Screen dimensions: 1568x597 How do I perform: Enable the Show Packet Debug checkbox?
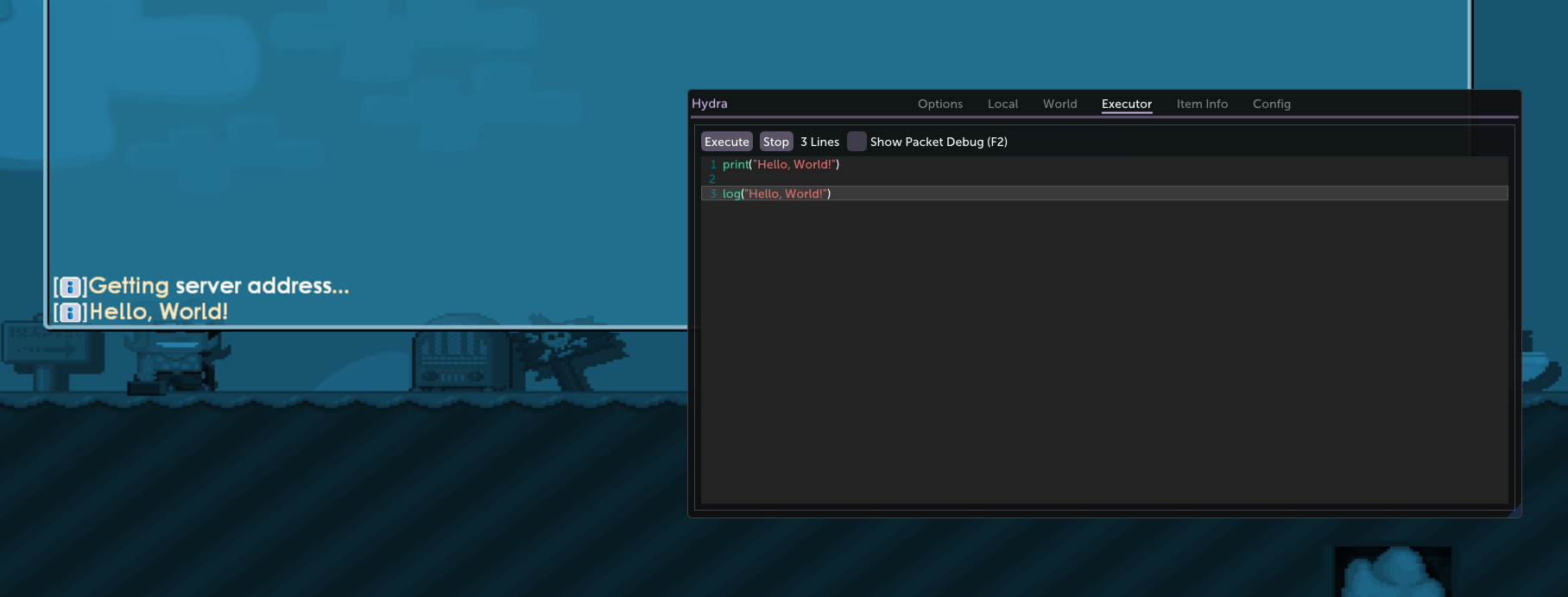click(857, 142)
